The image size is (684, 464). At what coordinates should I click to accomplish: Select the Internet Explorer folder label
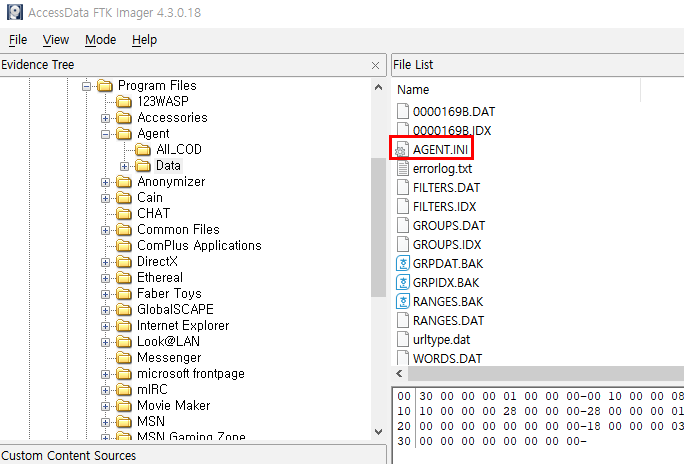coord(183,326)
